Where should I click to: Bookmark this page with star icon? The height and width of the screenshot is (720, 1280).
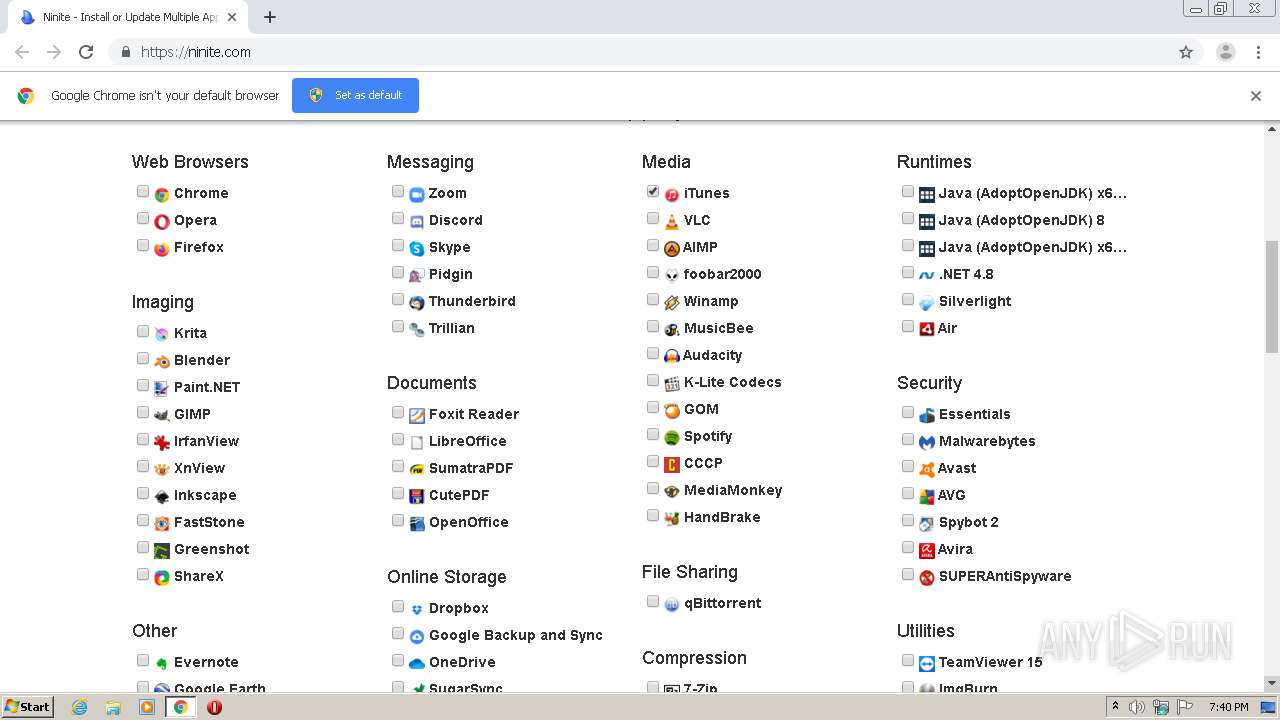point(1186,52)
